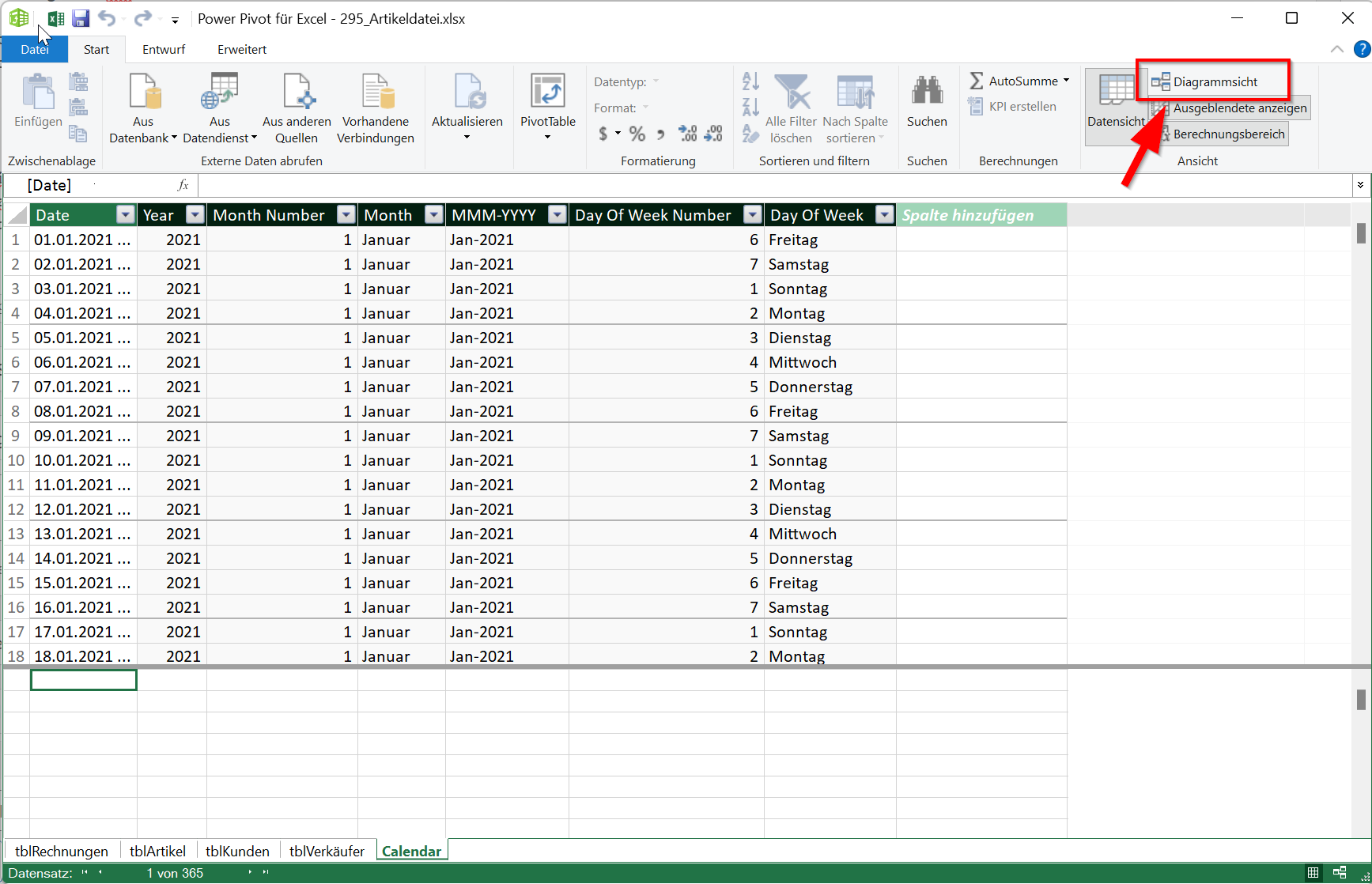Screen dimensions: 1372x884
Task: Click the Einfügen paste icon
Action: (37, 92)
